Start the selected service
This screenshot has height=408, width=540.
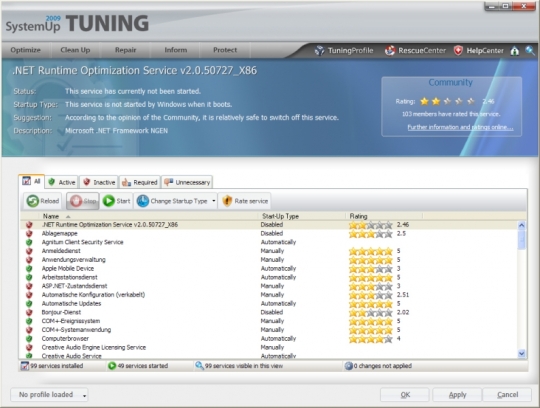click(116, 201)
